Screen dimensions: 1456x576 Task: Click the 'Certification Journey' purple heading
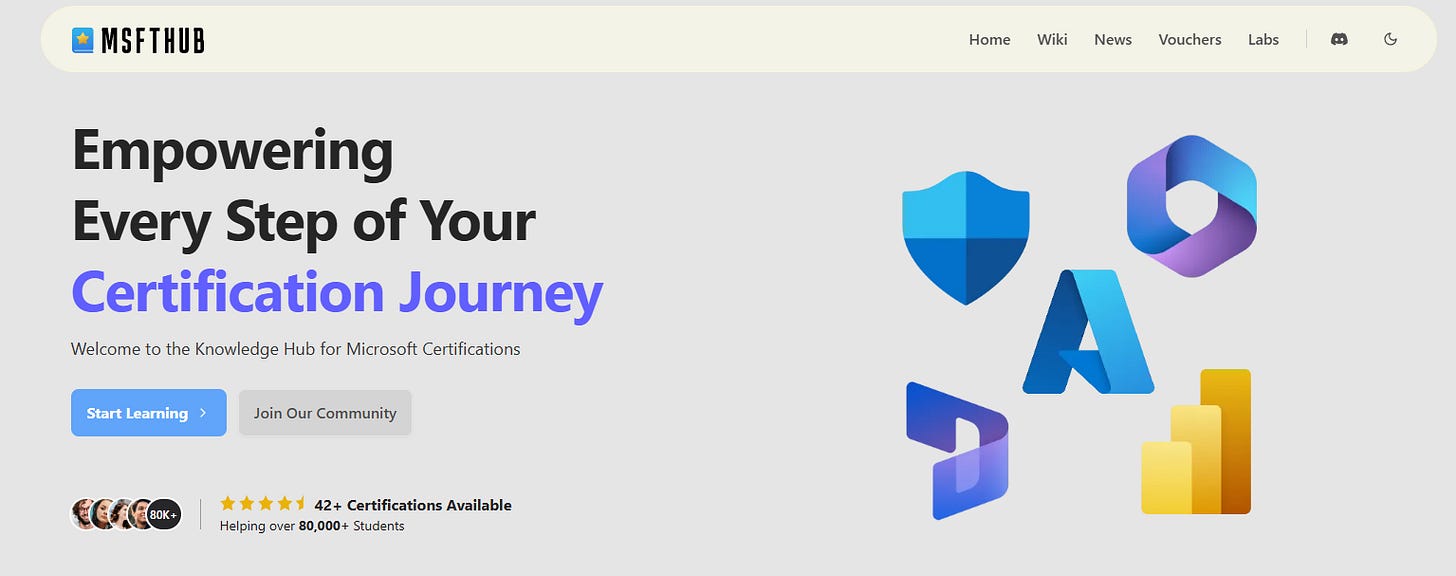(x=337, y=292)
